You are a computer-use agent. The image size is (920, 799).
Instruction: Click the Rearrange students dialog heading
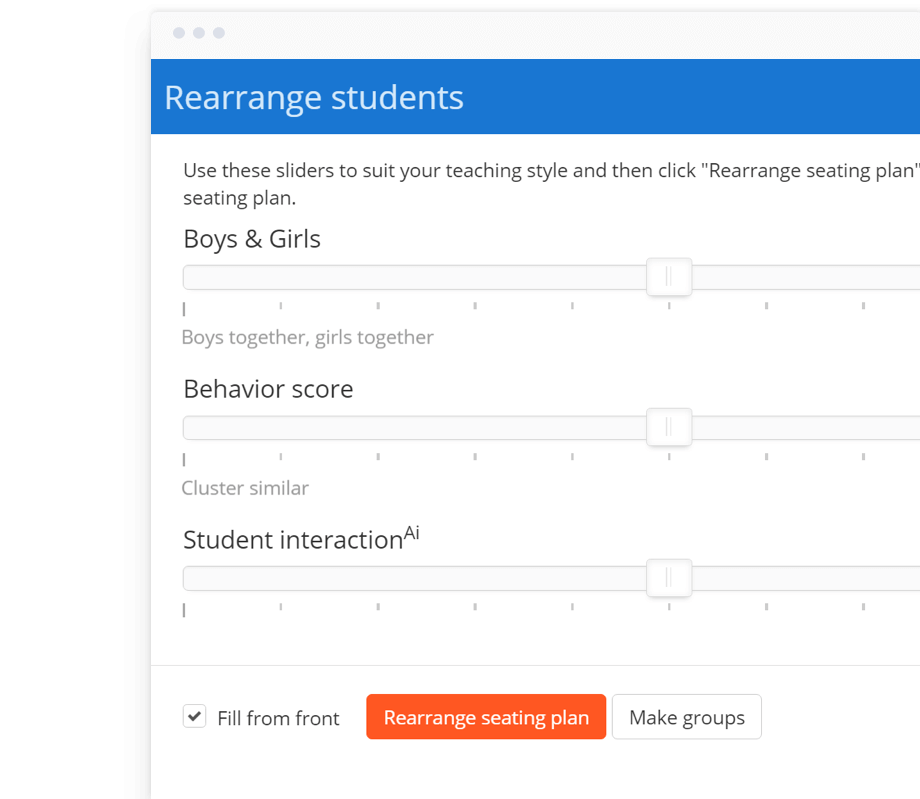click(x=314, y=97)
